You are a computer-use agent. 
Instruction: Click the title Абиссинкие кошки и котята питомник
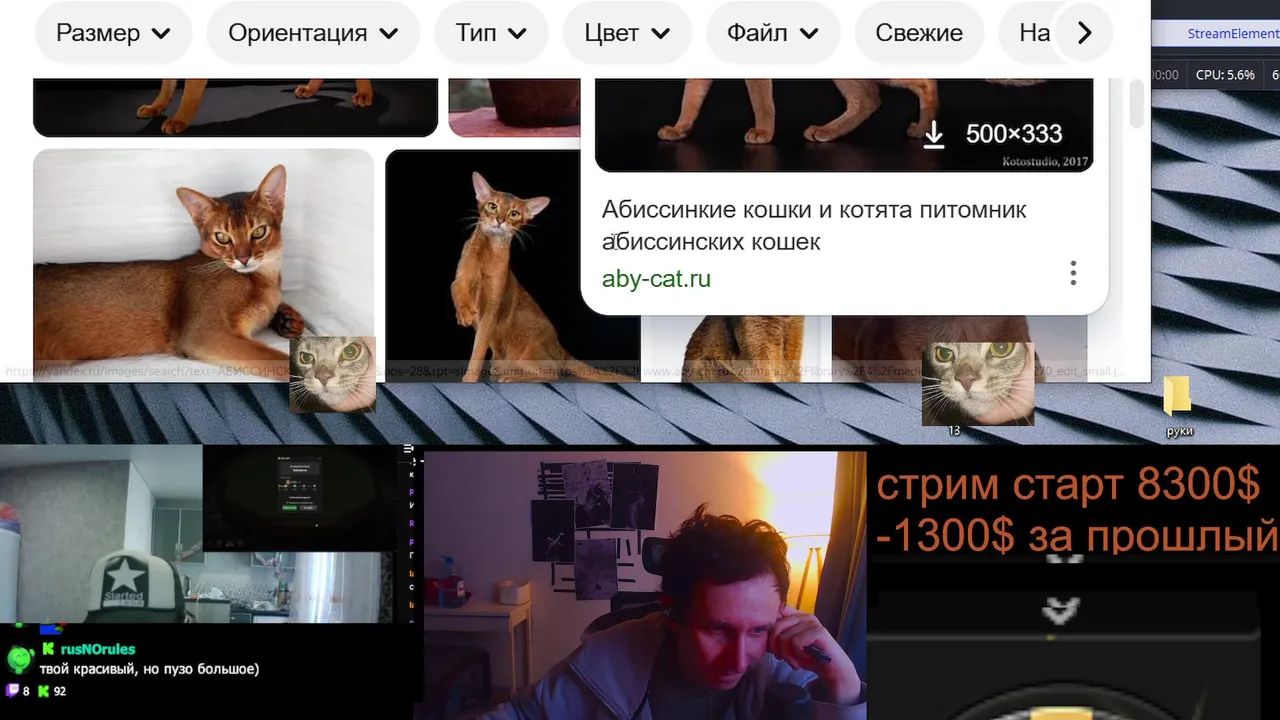coord(813,225)
